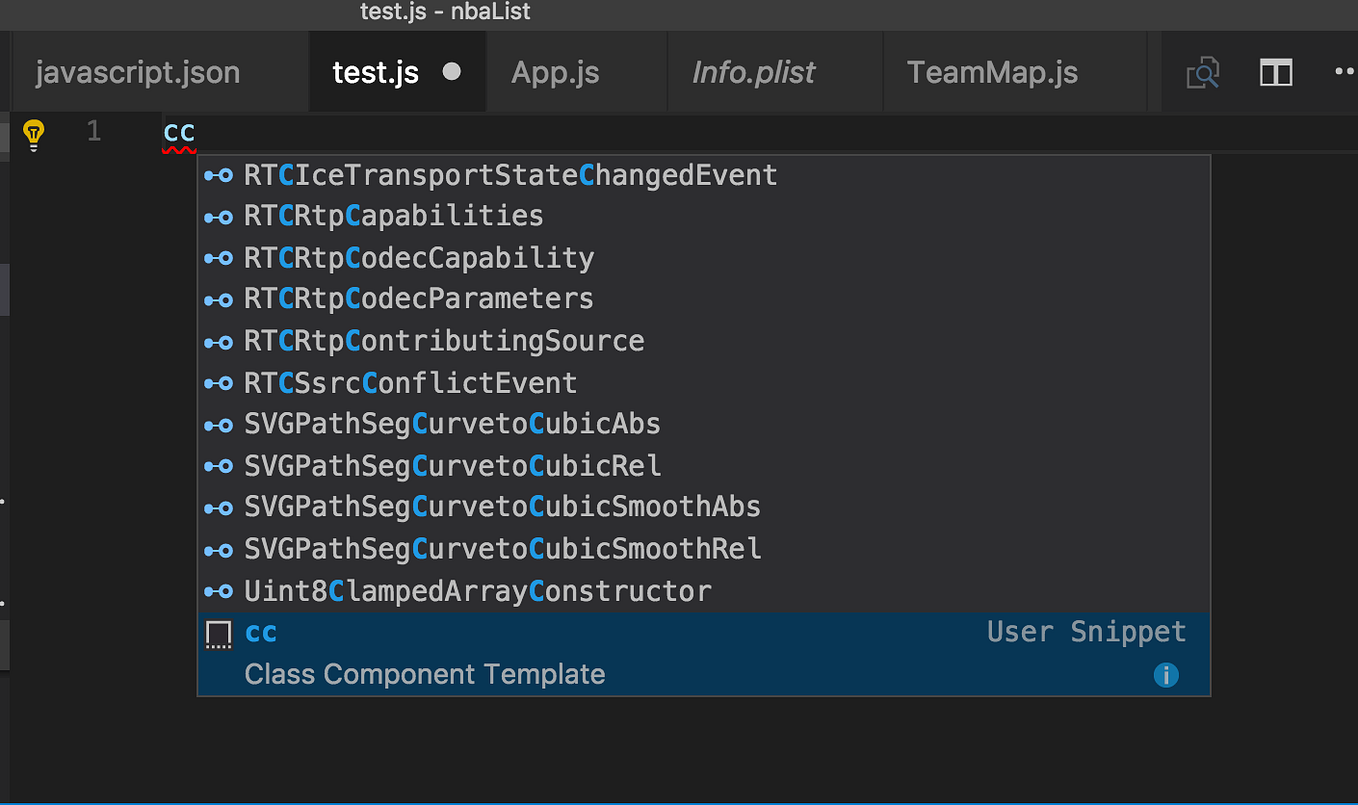Screen dimensions: 1358x805
Task: Click the snippet square icon beside cc
Action: 218,632
